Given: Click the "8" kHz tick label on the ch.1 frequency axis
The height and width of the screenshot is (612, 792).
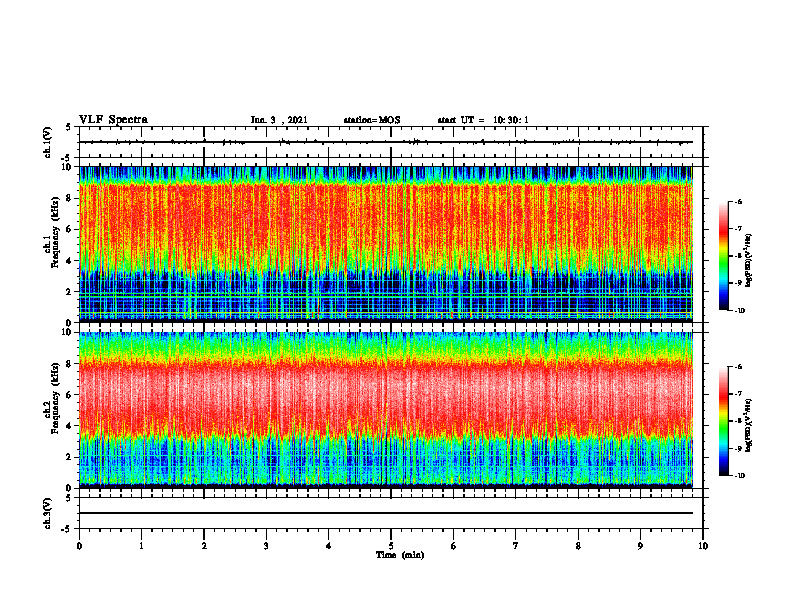Looking at the screenshot, I should click(x=70, y=198).
